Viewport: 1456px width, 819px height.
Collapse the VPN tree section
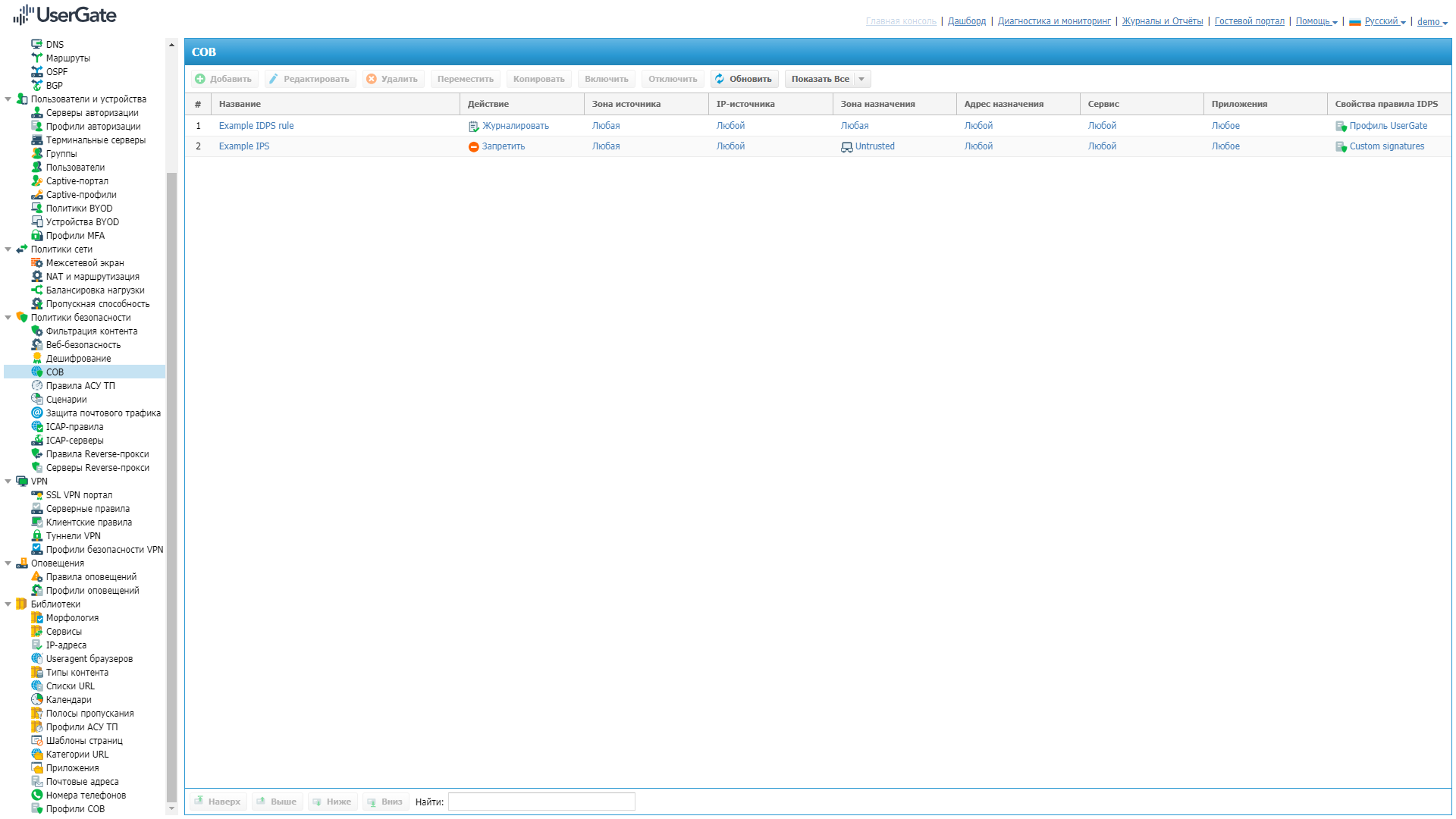coord(8,482)
